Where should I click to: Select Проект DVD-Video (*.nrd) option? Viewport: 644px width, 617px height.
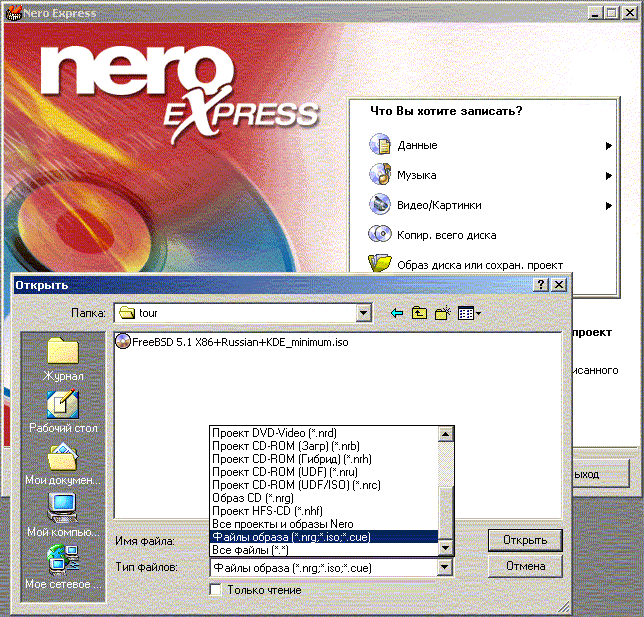click(324, 433)
